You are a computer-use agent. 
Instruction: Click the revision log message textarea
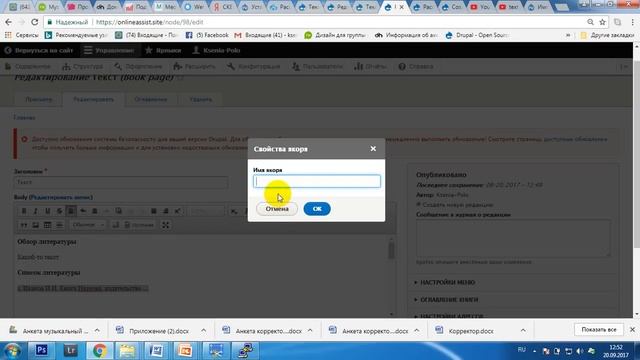[x=513, y=238]
